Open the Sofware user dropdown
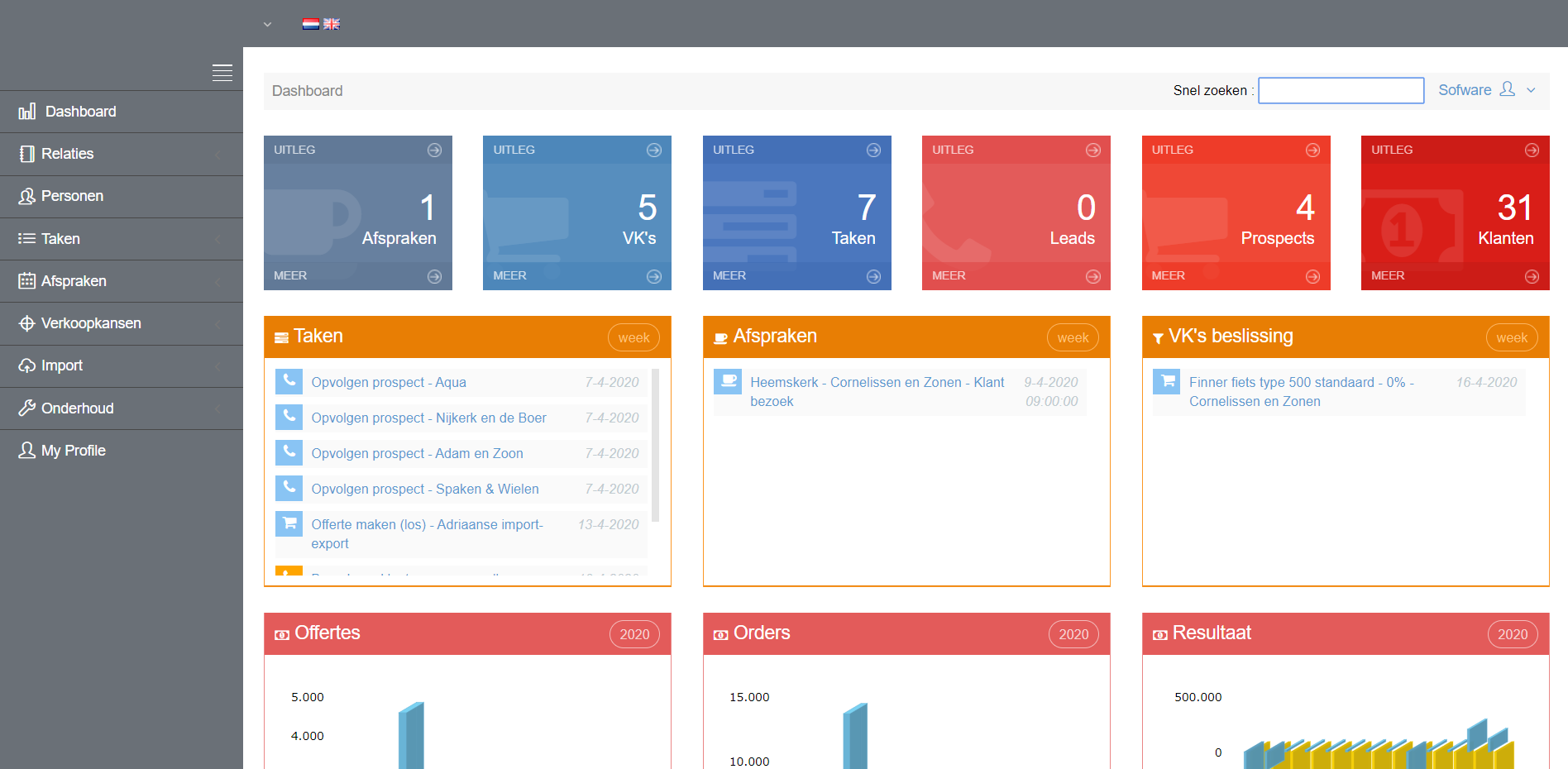 coord(1486,90)
